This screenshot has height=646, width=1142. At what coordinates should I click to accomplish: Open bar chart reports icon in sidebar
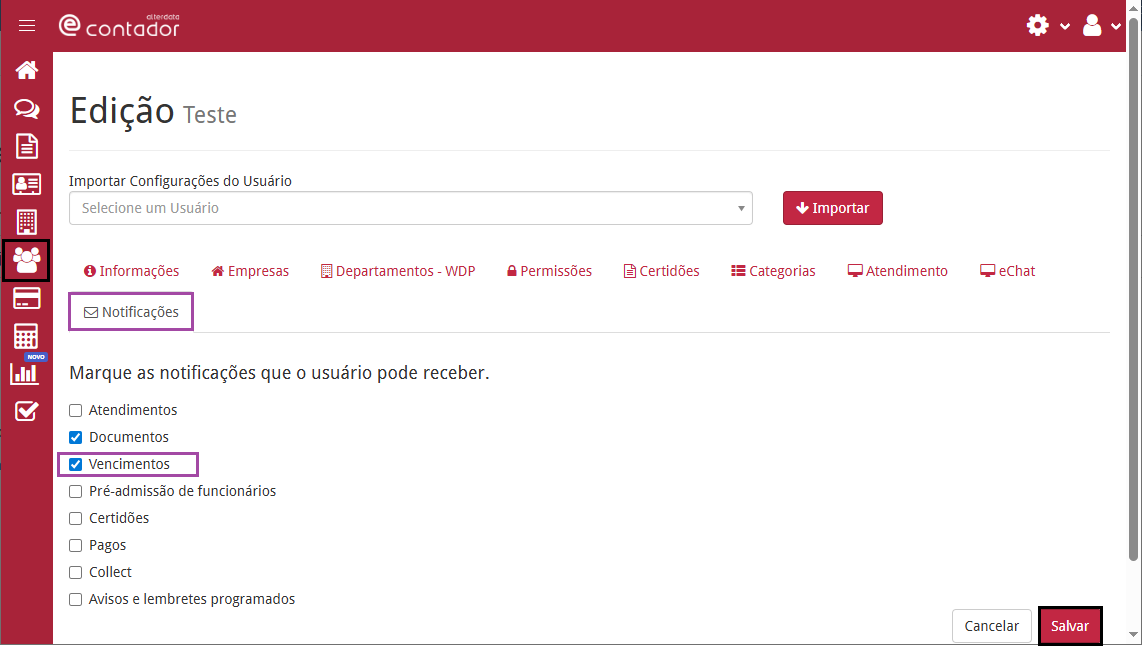pyautogui.click(x=25, y=374)
